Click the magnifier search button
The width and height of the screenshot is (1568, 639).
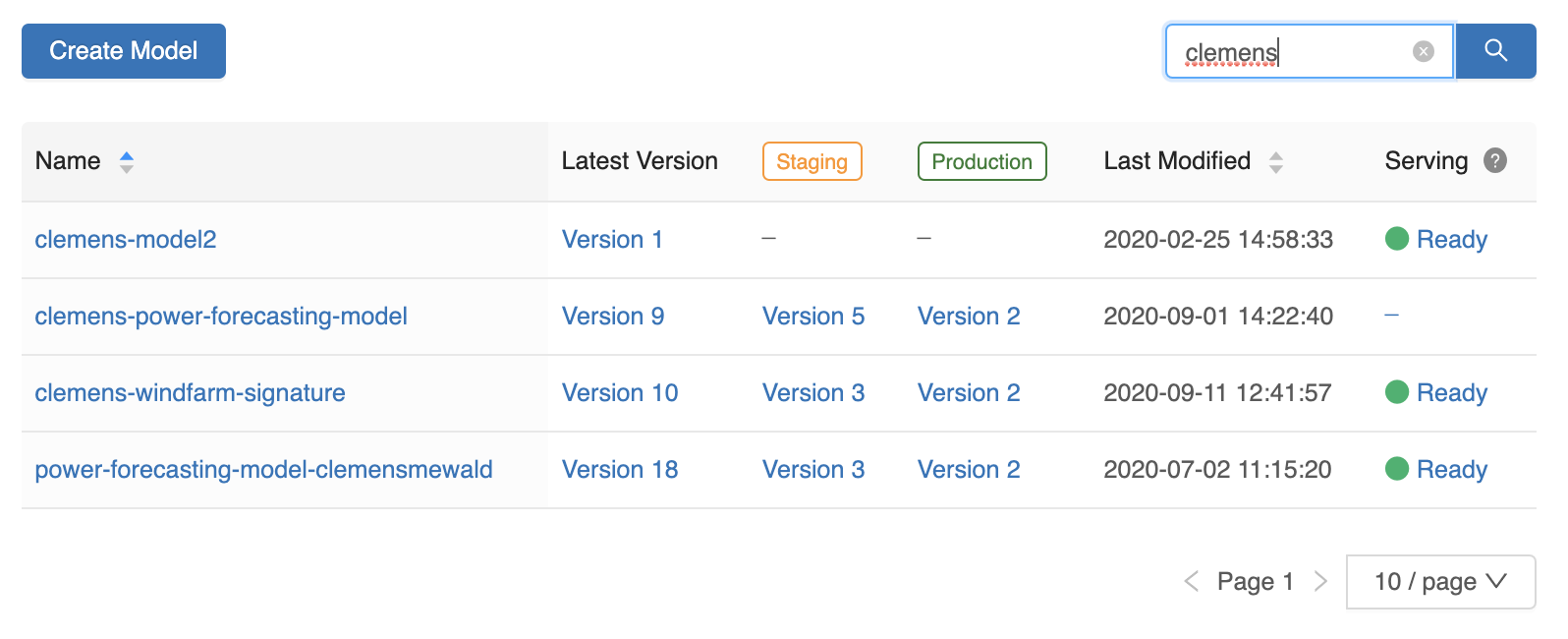point(1495,51)
